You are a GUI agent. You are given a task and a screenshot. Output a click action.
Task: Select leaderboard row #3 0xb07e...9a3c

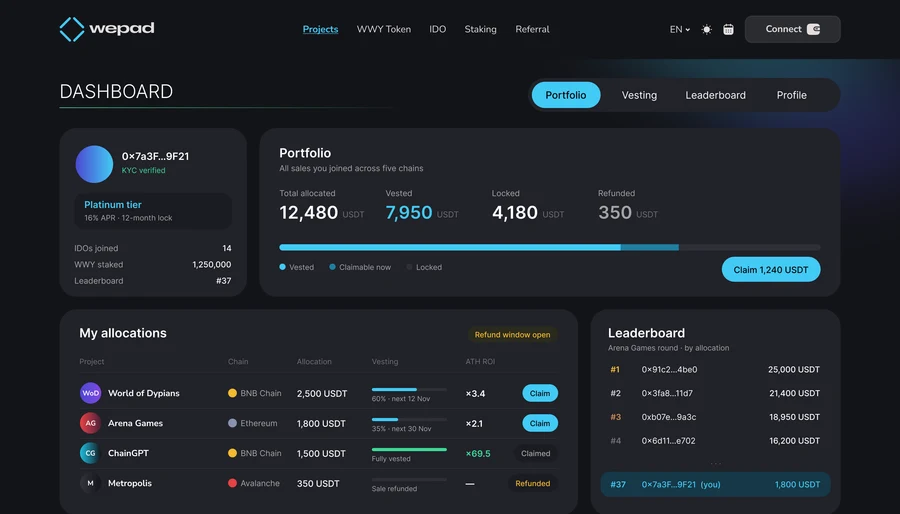(715, 417)
